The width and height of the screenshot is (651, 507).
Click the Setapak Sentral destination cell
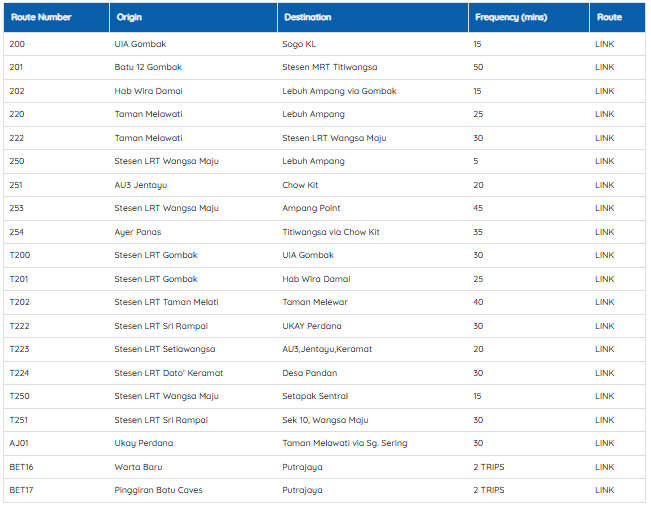click(315, 396)
